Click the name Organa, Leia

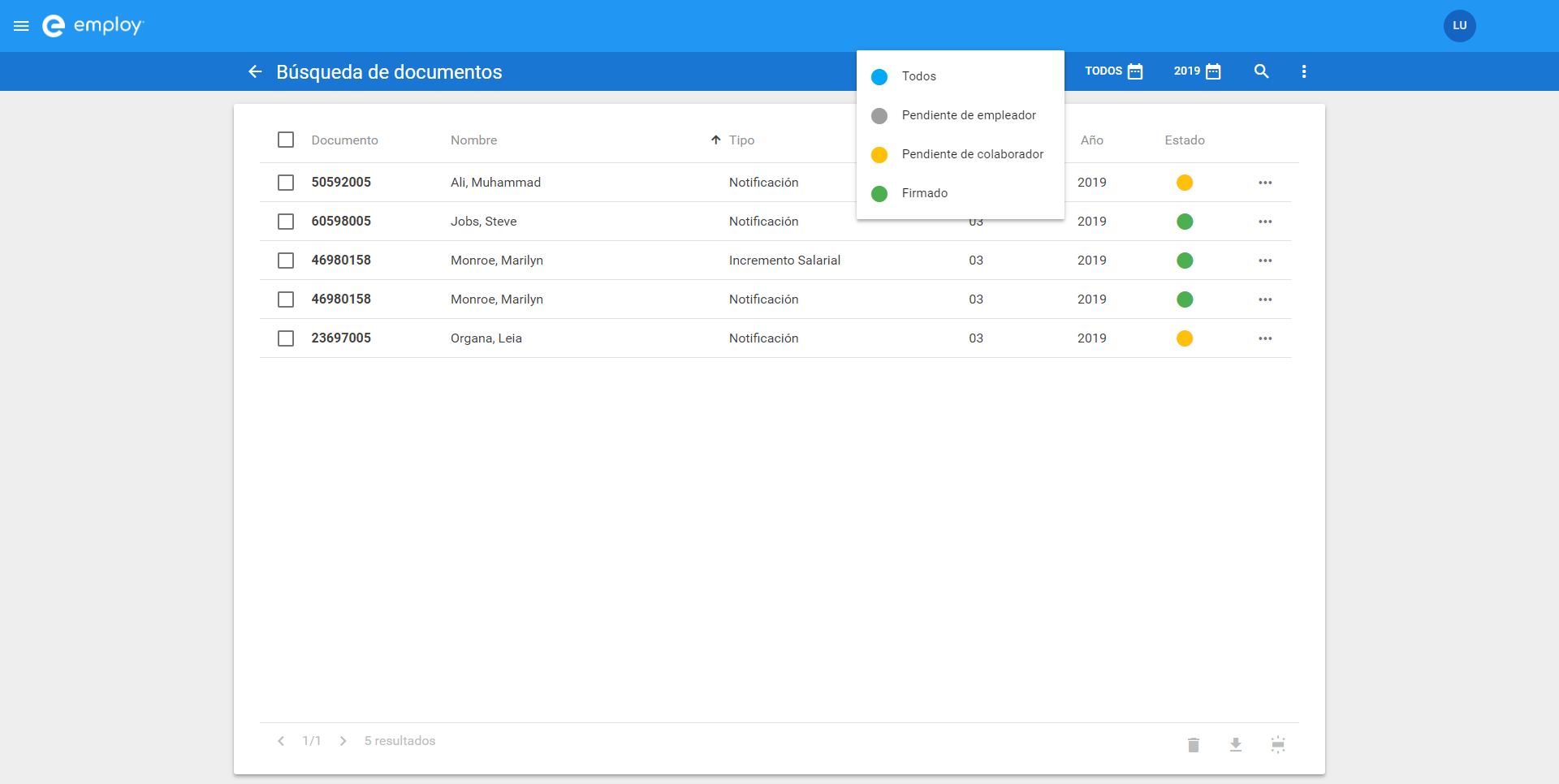(486, 338)
